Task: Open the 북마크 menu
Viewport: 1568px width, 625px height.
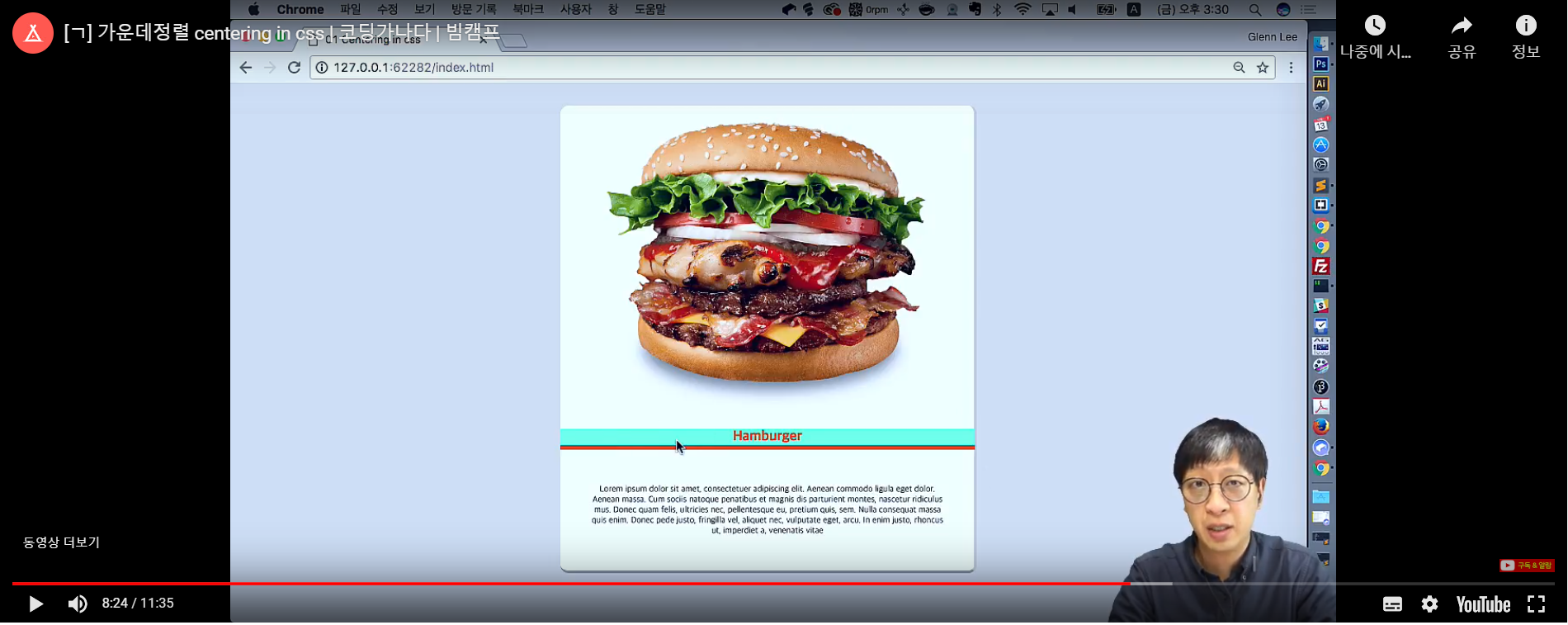Action: click(528, 10)
